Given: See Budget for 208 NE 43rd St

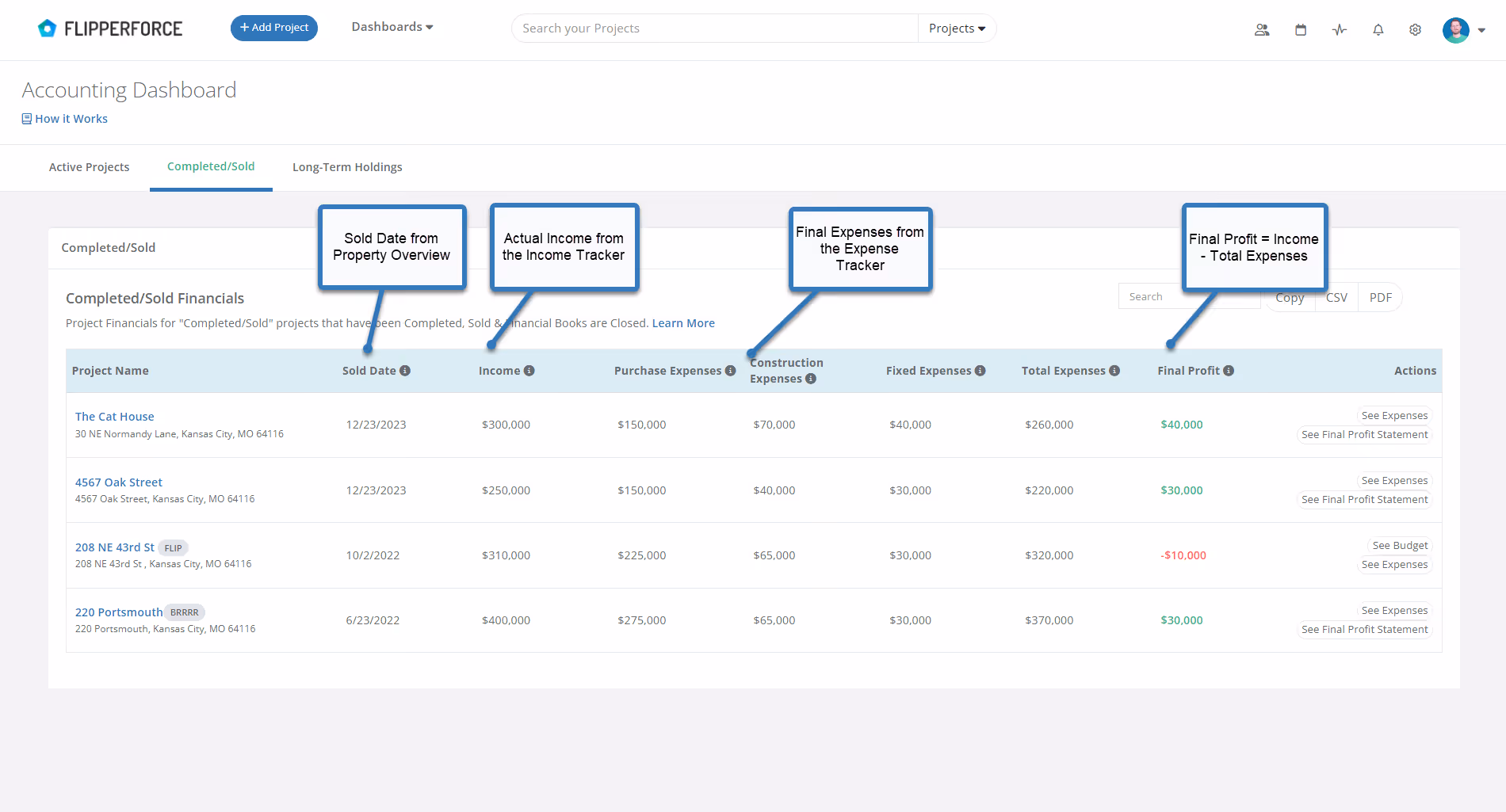Looking at the screenshot, I should click(1400, 546).
